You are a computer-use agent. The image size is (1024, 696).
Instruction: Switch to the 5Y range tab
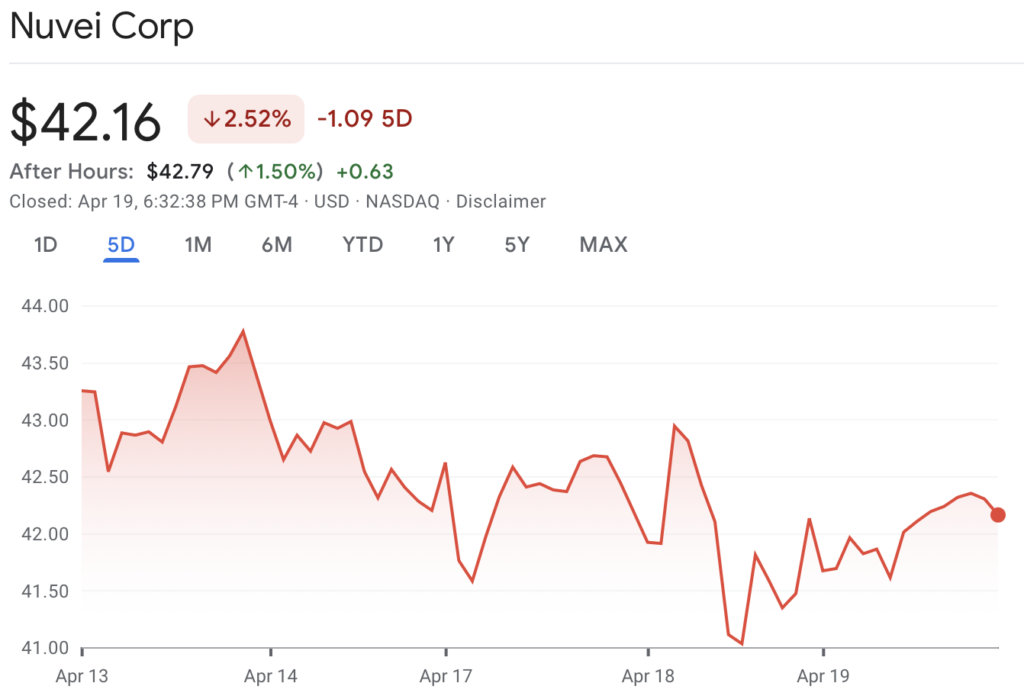coord(516,245)
